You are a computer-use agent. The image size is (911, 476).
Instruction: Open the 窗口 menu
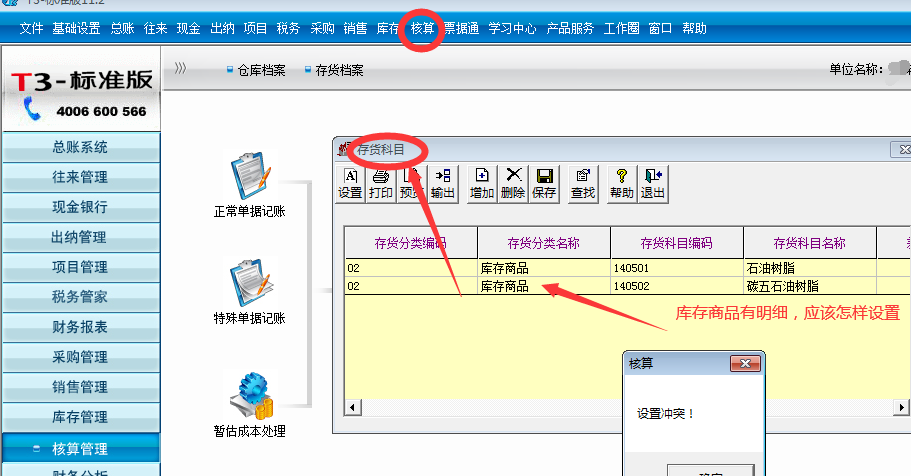(660, 28)
